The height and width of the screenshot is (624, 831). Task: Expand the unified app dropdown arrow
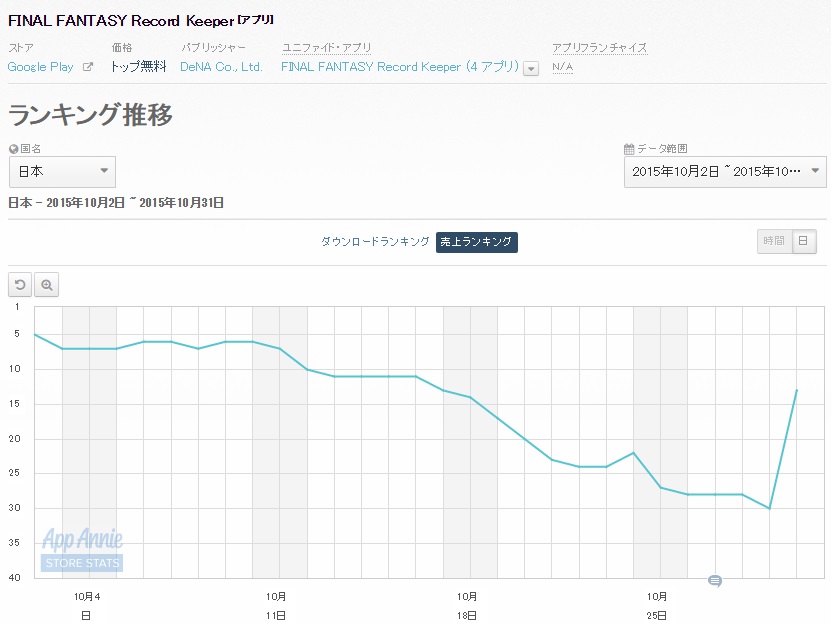click(x=531, y=68)
